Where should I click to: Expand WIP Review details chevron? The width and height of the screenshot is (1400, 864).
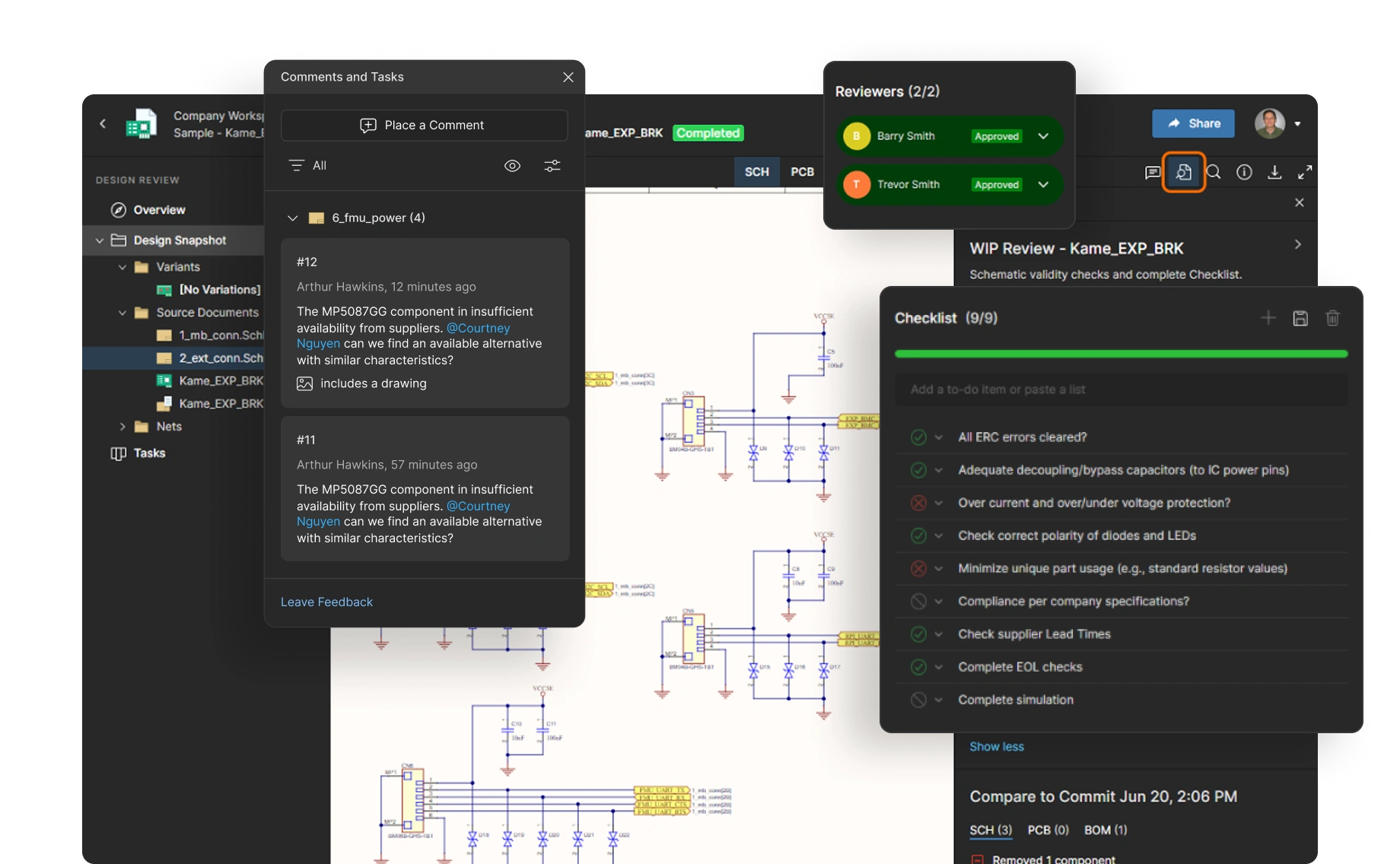[1298, 244]
